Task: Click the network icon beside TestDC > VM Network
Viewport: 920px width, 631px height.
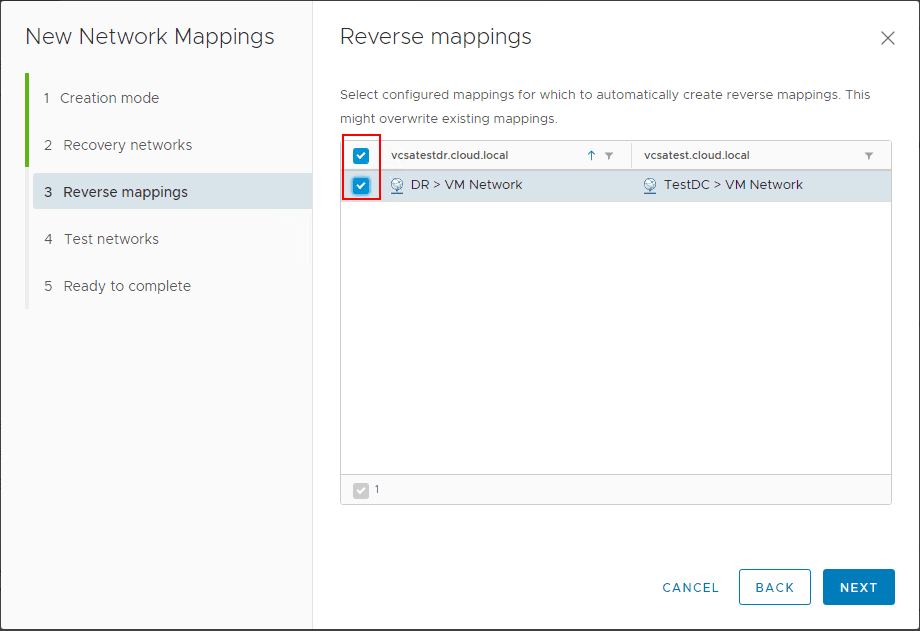Action: click(650, 185)
